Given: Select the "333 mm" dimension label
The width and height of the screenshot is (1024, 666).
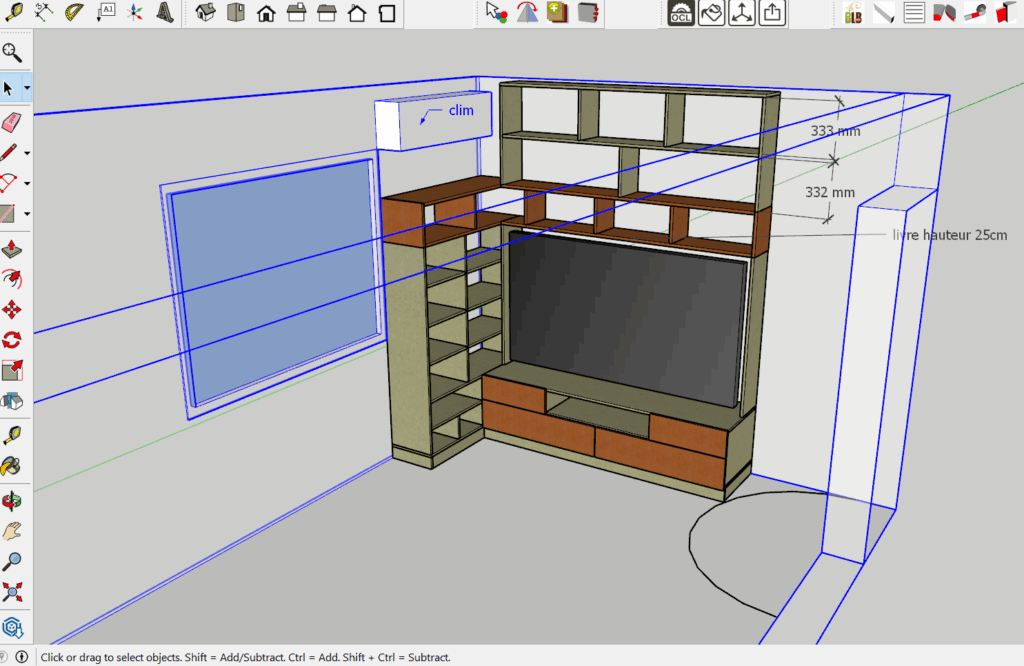Looking at the screenshot, I should (x=835, y=131).
